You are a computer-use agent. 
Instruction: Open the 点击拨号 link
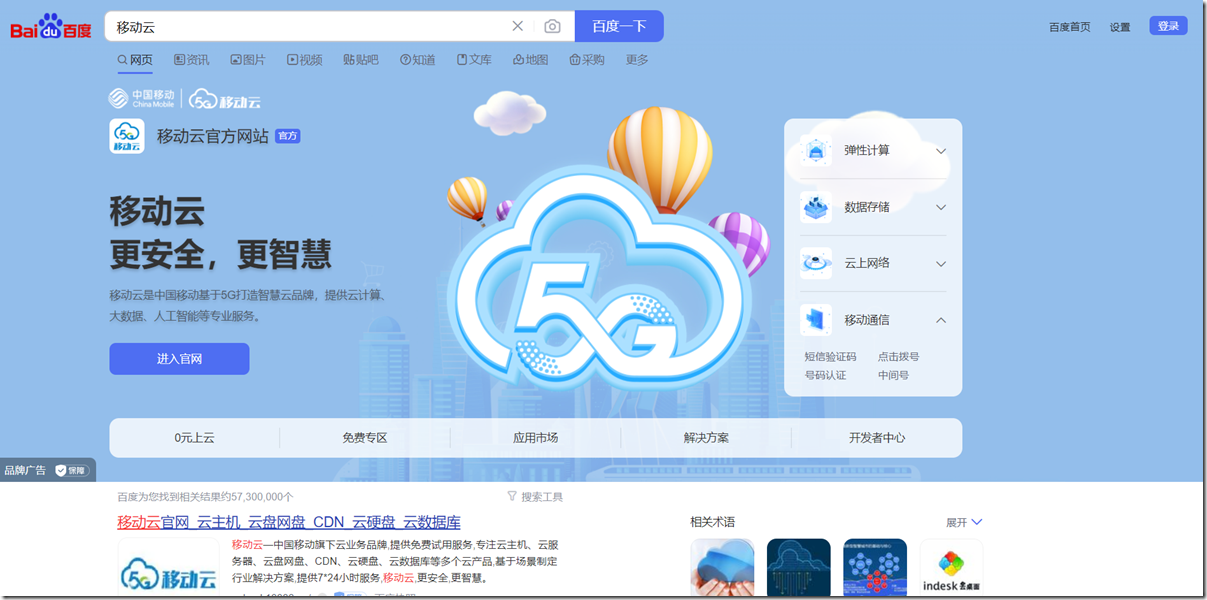[x=898, y=357]
